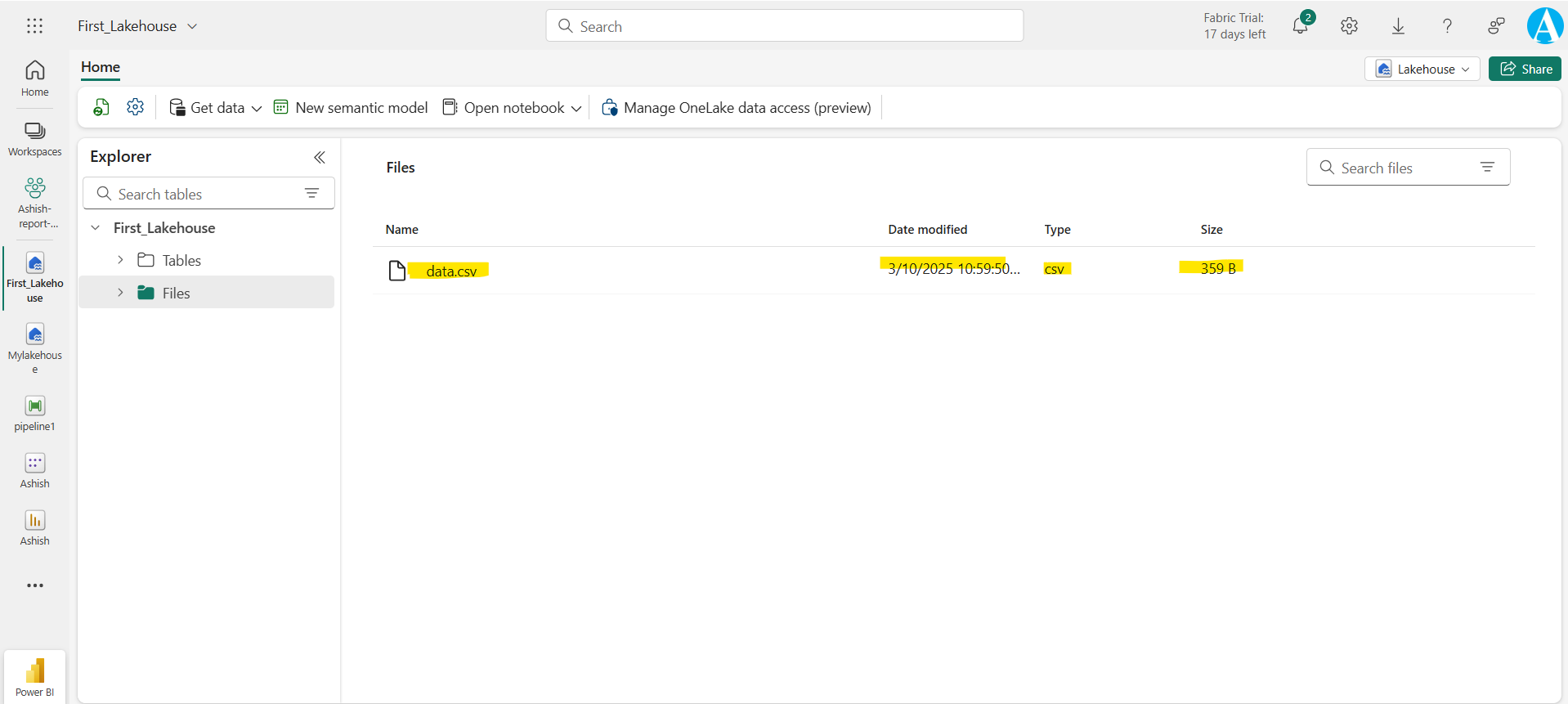Screen dimensions: 1568x704
Task: Select the Home tab
Action: [101, 67]
